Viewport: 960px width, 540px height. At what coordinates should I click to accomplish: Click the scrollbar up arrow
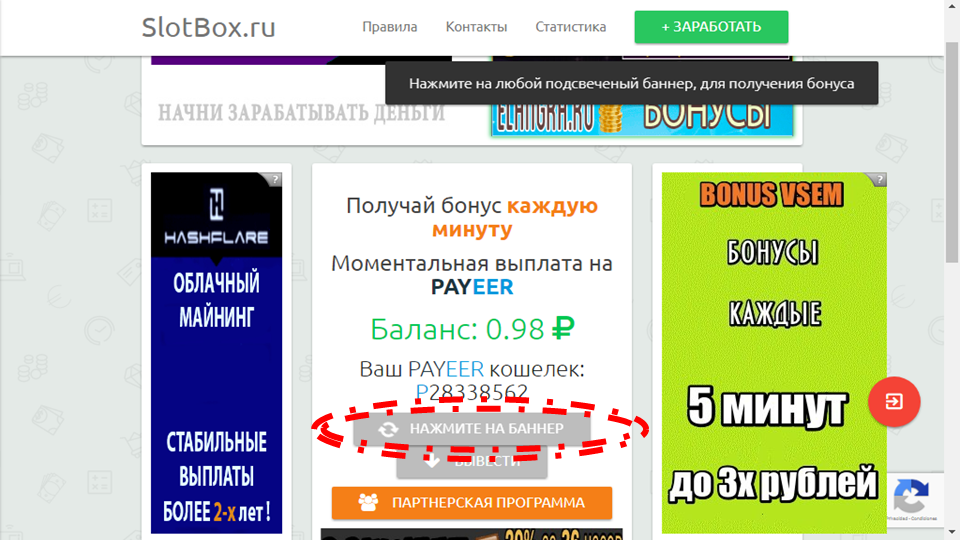point(952,5)
